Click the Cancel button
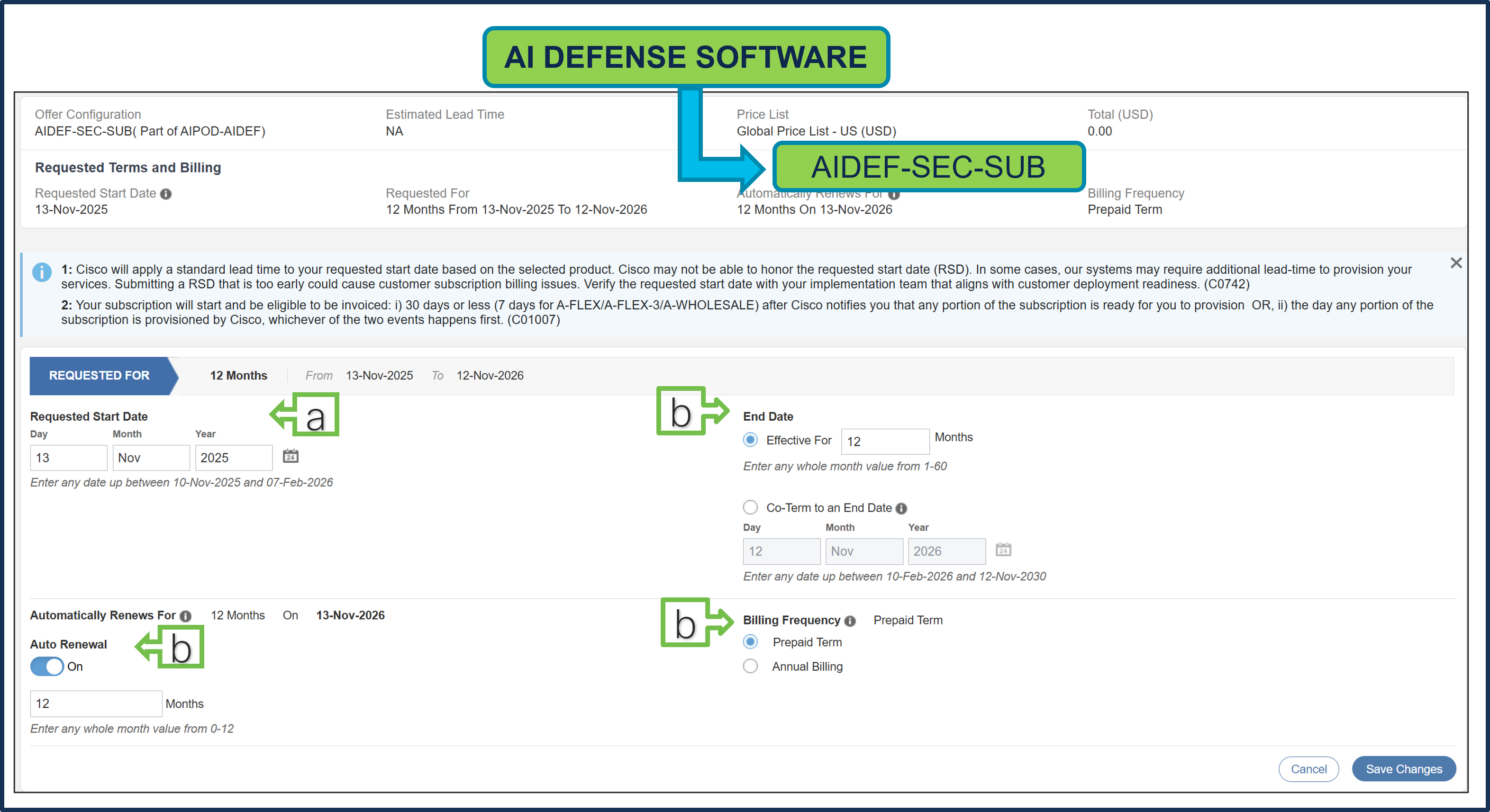 (x=1309, y=768)
